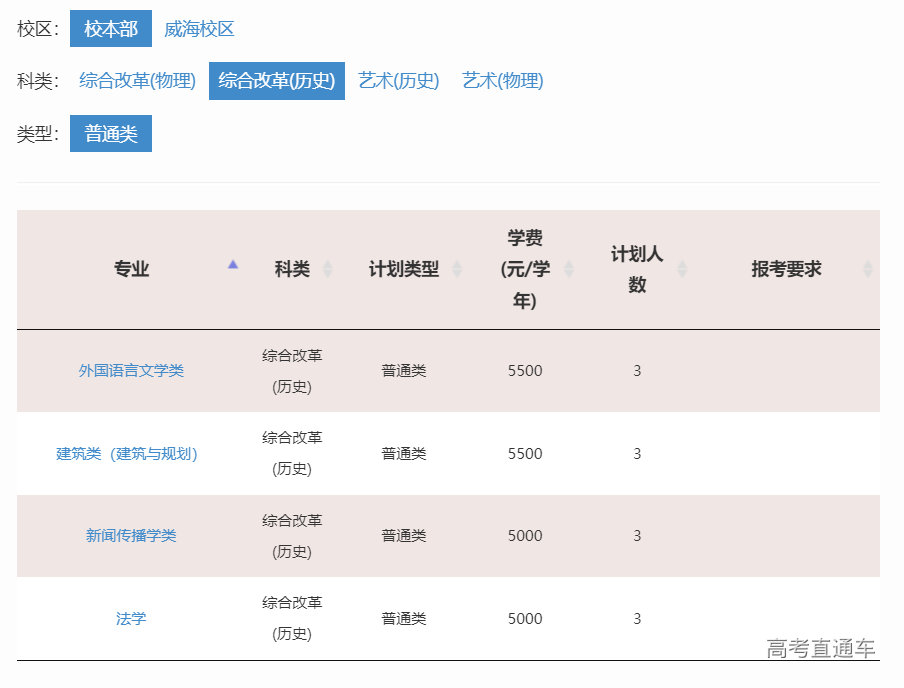Click sort arrows beside 计划人数 header

point(682,269)
